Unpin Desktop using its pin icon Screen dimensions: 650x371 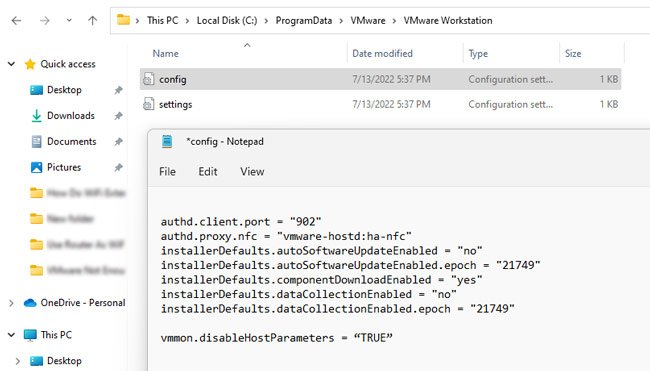119,90
